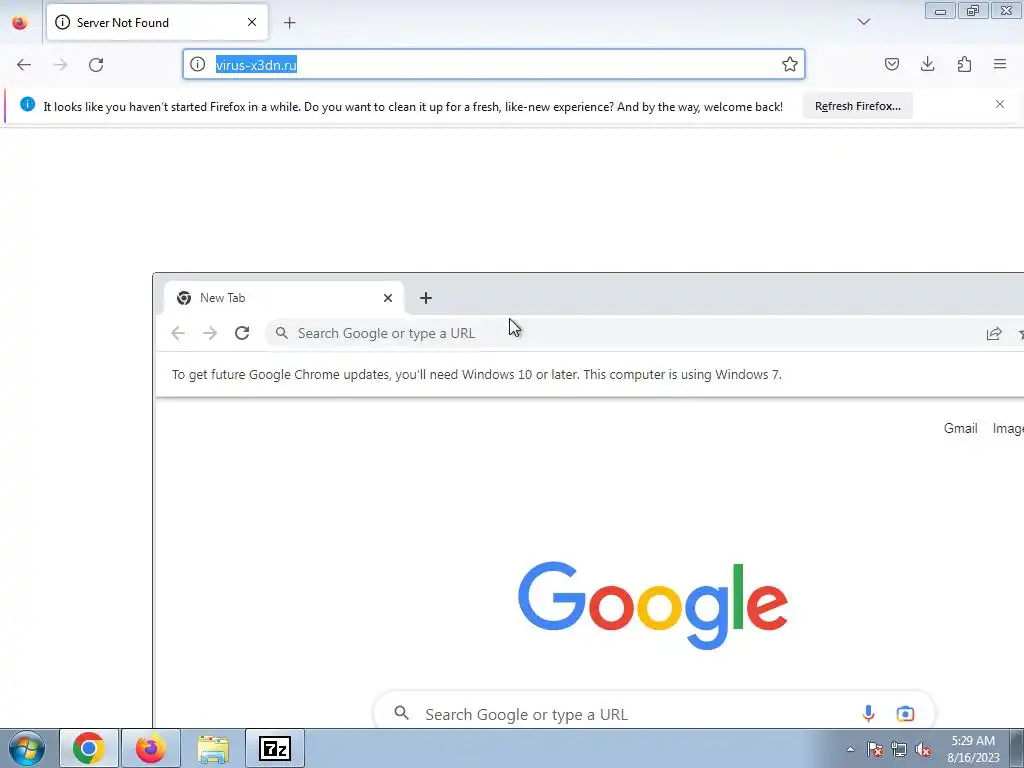The width and height of the screenshot is (1024, 768).
Task: Close the Server Not Found tab
Action: coord(252,22)
